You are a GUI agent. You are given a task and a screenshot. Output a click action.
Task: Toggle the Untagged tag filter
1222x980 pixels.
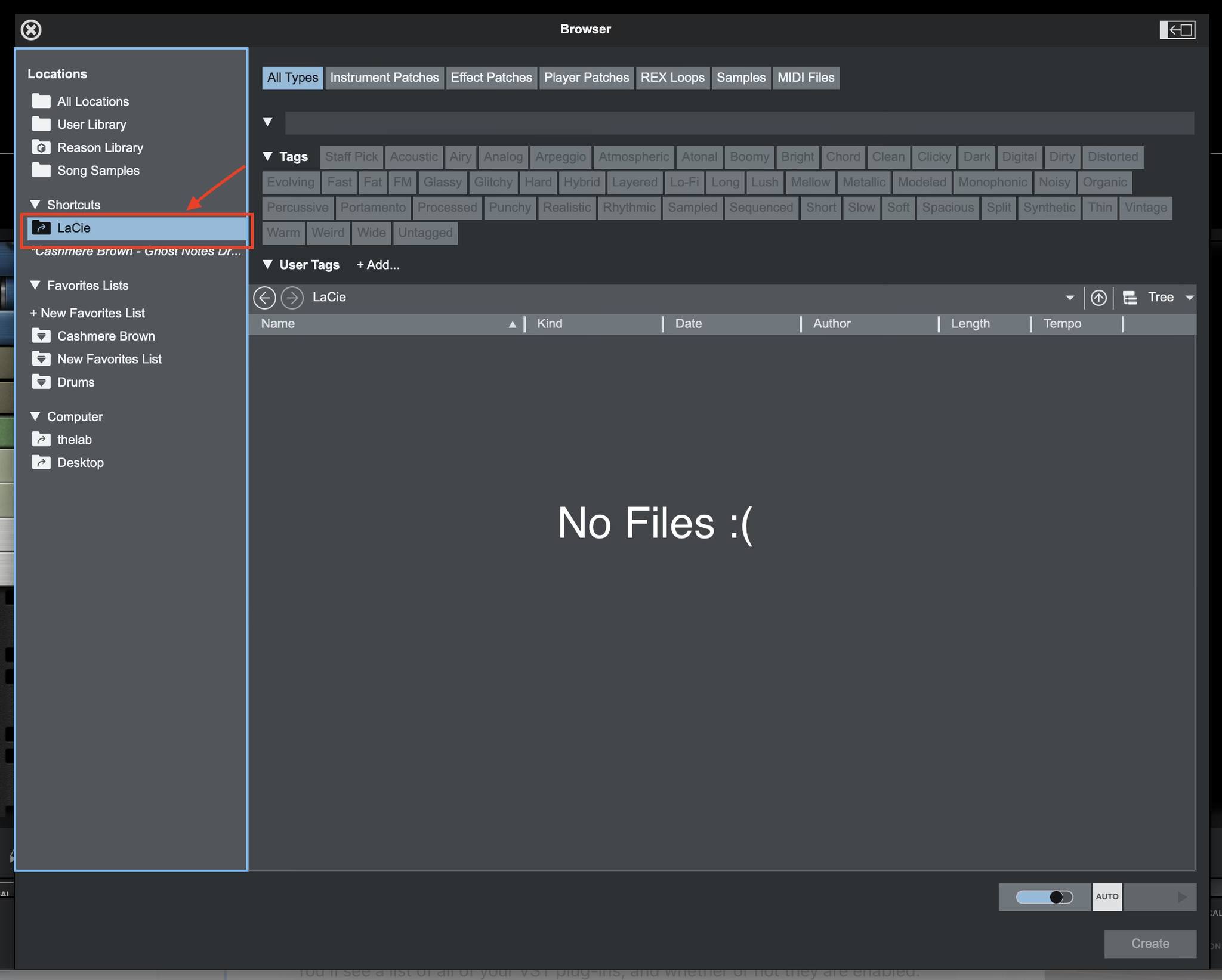tap(425, 233)
